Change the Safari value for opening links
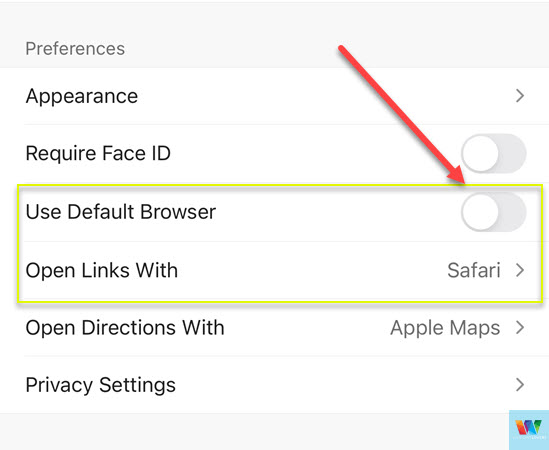The height and width of the screenshot is (450, 549). tap(474, 270)
